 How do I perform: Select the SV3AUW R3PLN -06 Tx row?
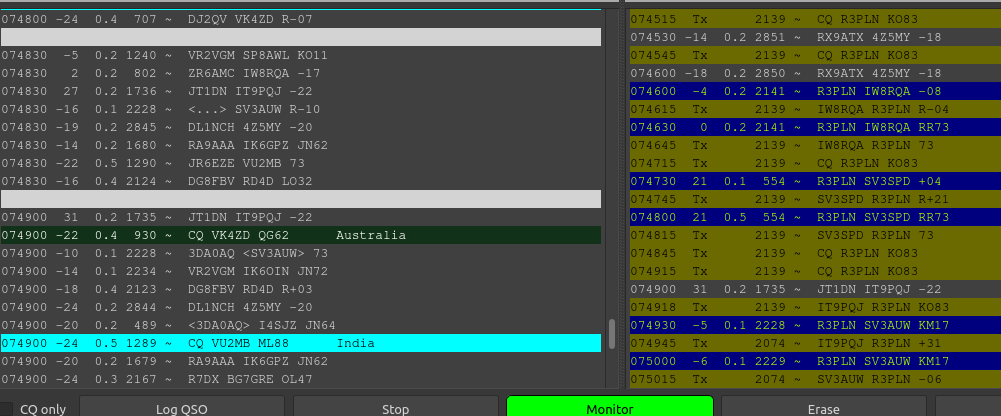coord(815,379)
